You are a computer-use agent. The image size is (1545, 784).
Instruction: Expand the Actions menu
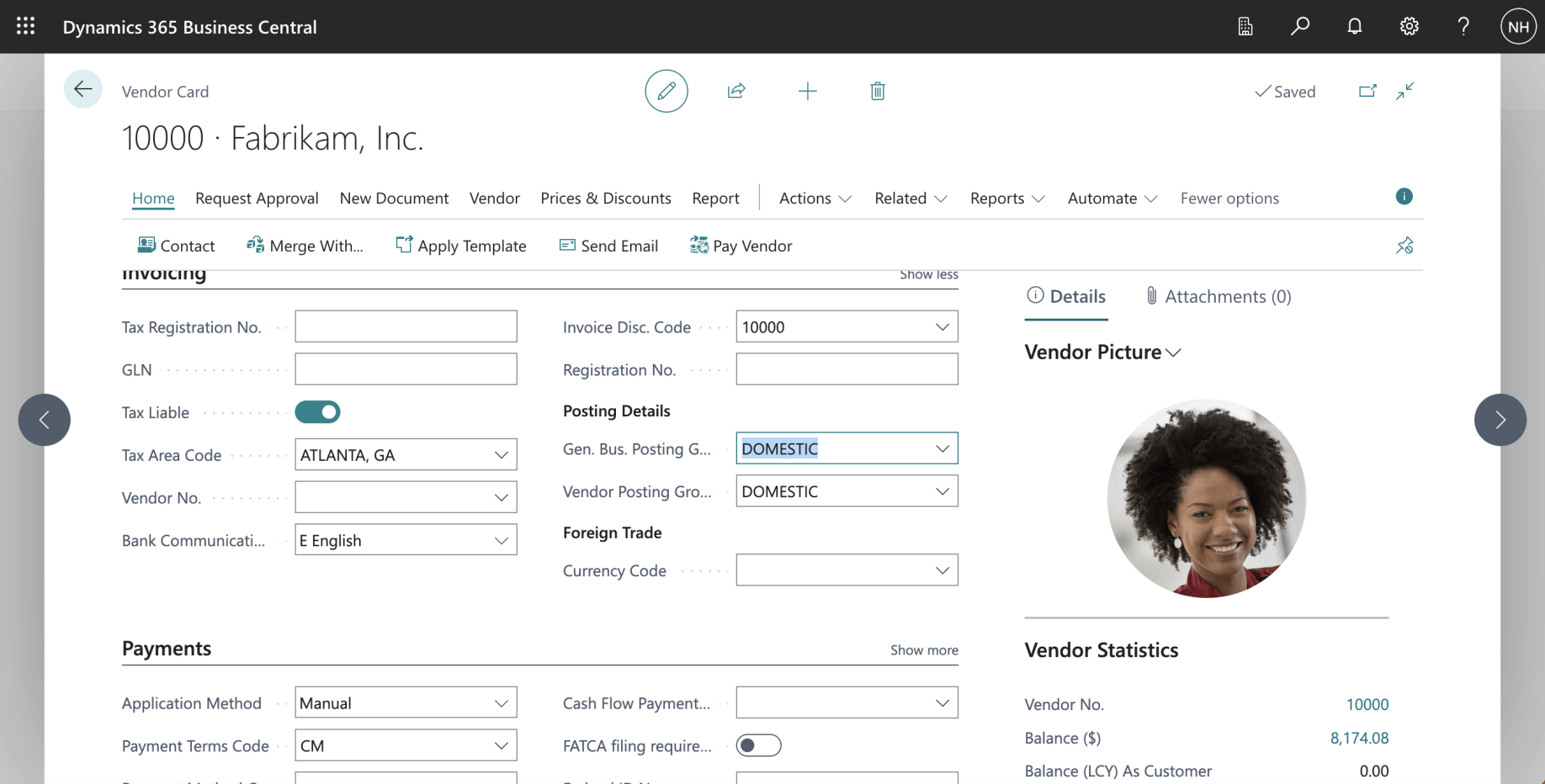pos(815,199)
